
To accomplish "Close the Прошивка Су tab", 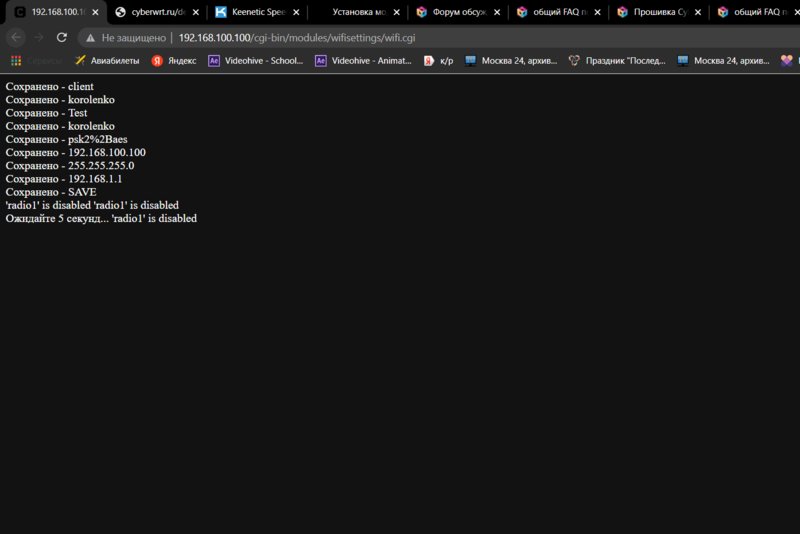I will coord(698,12).
